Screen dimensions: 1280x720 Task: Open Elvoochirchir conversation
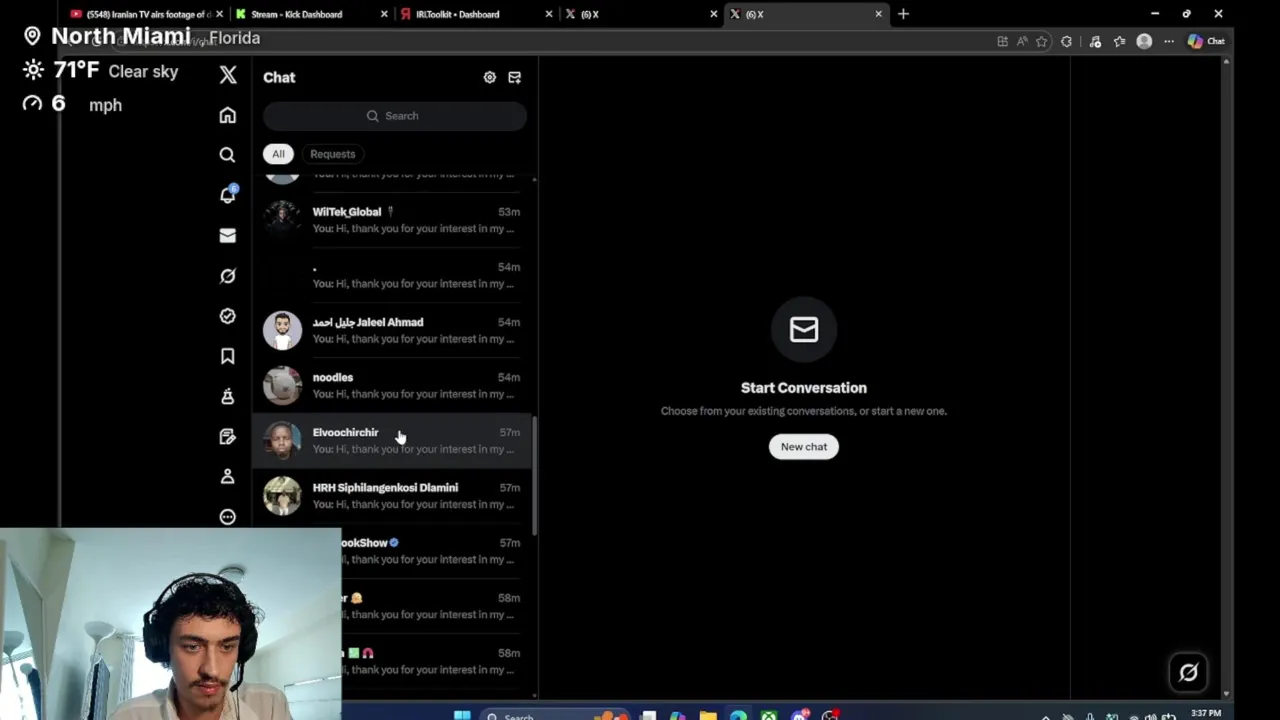click(x=392, y=440)
